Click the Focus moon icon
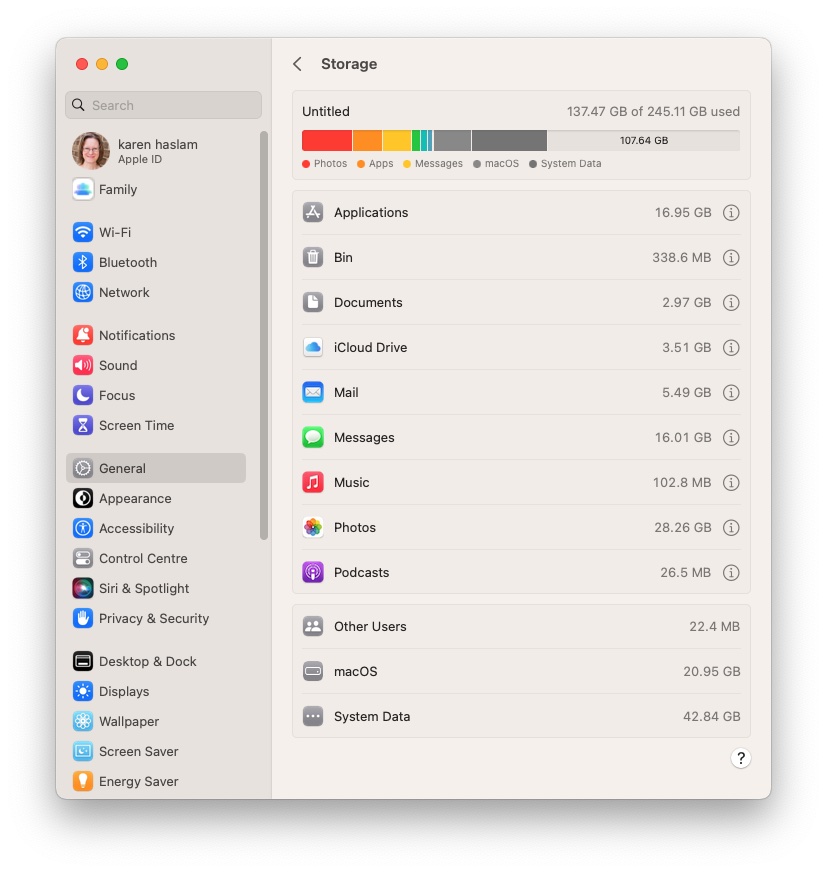Screen dimensions: 827x873 coord(83,395)
